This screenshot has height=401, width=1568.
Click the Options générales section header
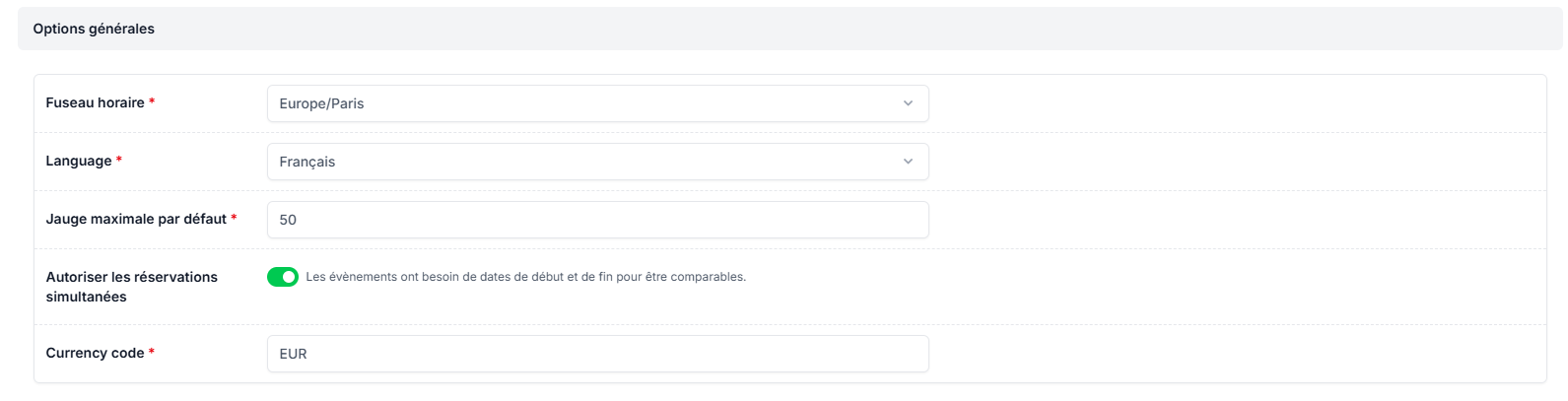click(94, 29)
